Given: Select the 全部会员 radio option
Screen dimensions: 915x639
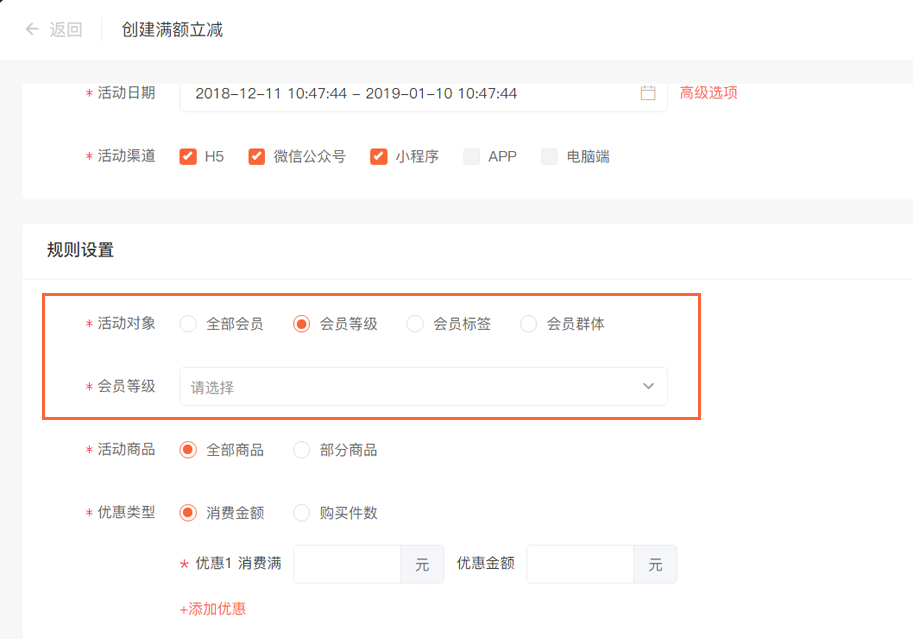Looking at the screenshot, I should [188, 324].
